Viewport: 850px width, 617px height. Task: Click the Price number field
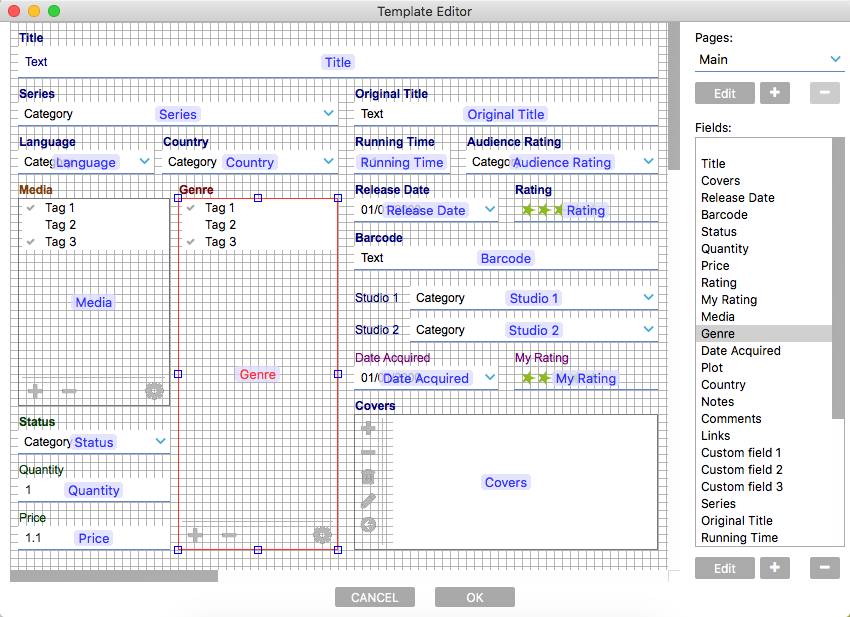(x=94, y=538)
